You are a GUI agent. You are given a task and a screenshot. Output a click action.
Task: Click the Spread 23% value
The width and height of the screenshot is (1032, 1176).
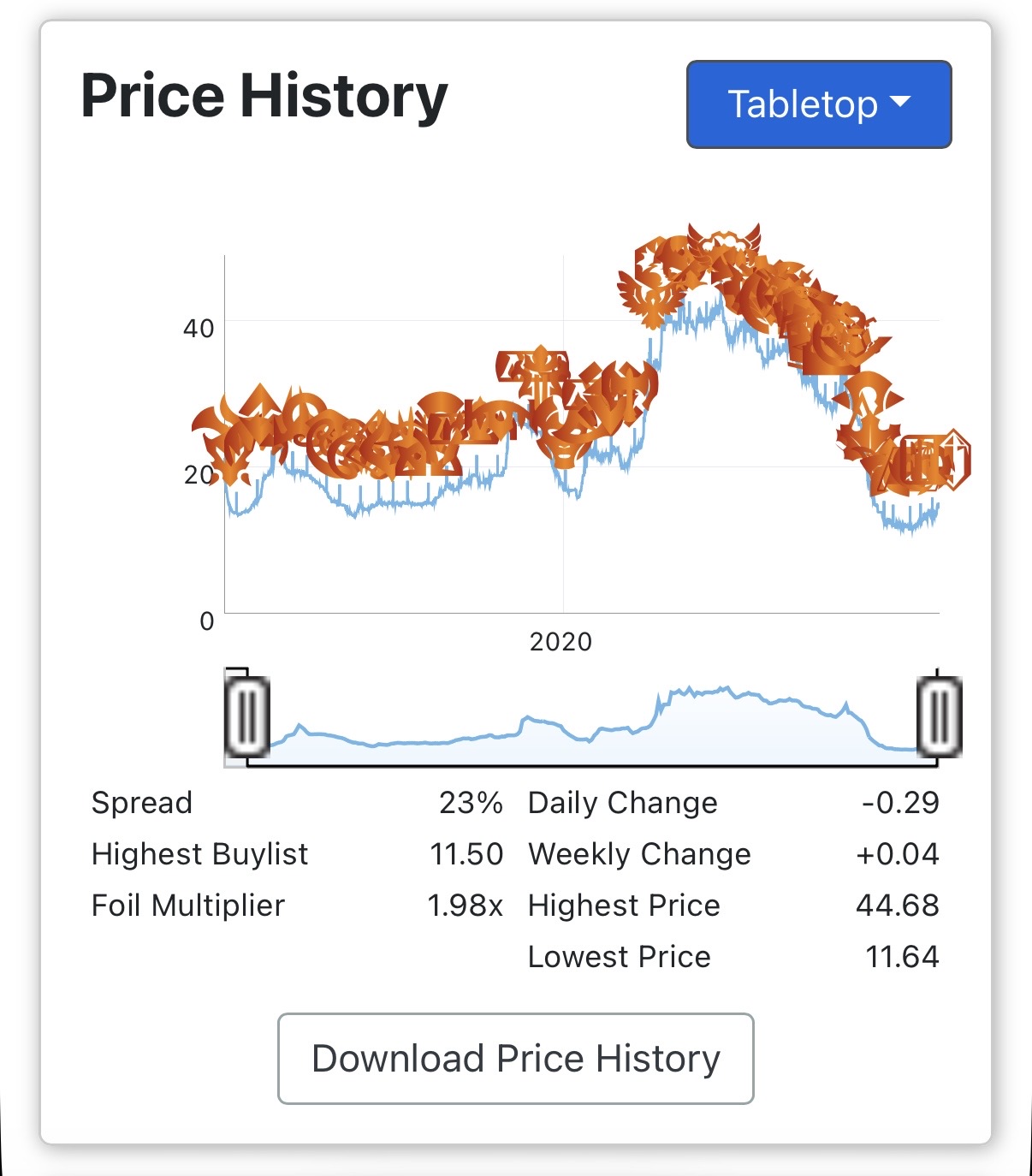coord(471,803)
